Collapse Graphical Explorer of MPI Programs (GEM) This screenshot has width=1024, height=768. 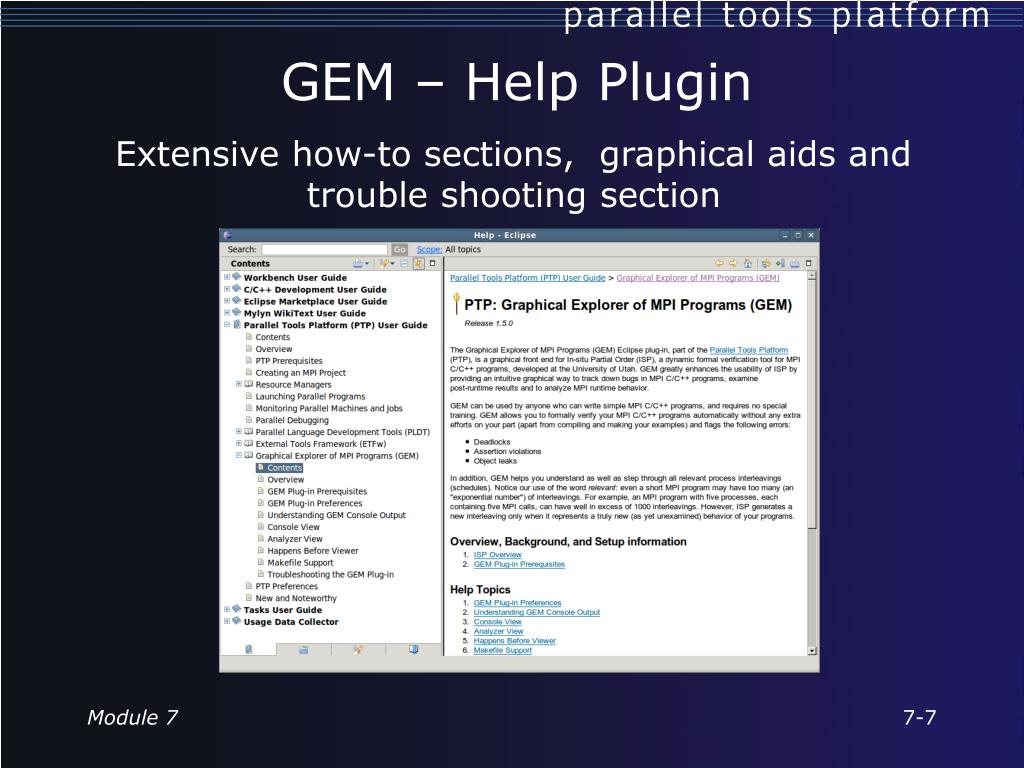point(238,455)
